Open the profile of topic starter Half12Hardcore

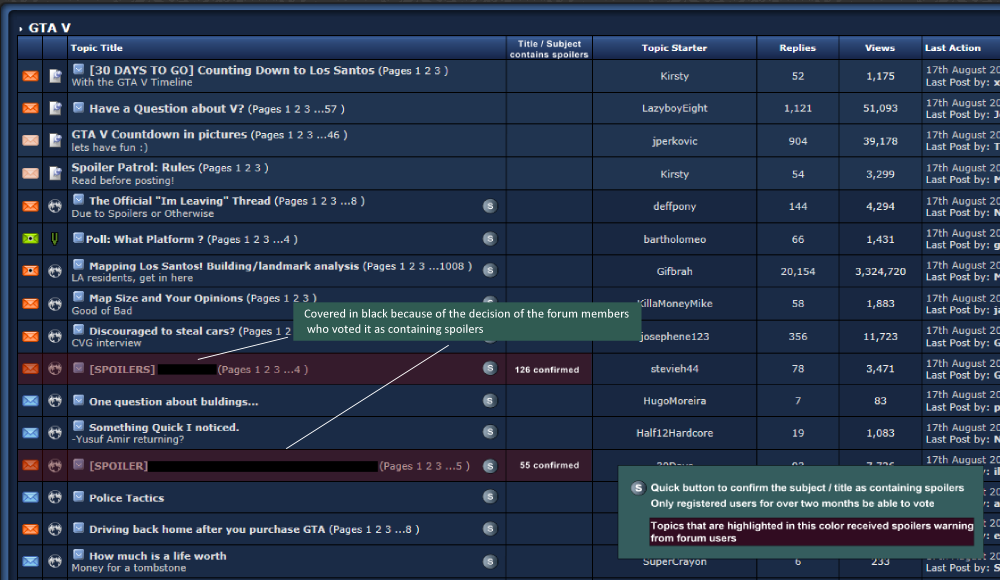[674, 433]
